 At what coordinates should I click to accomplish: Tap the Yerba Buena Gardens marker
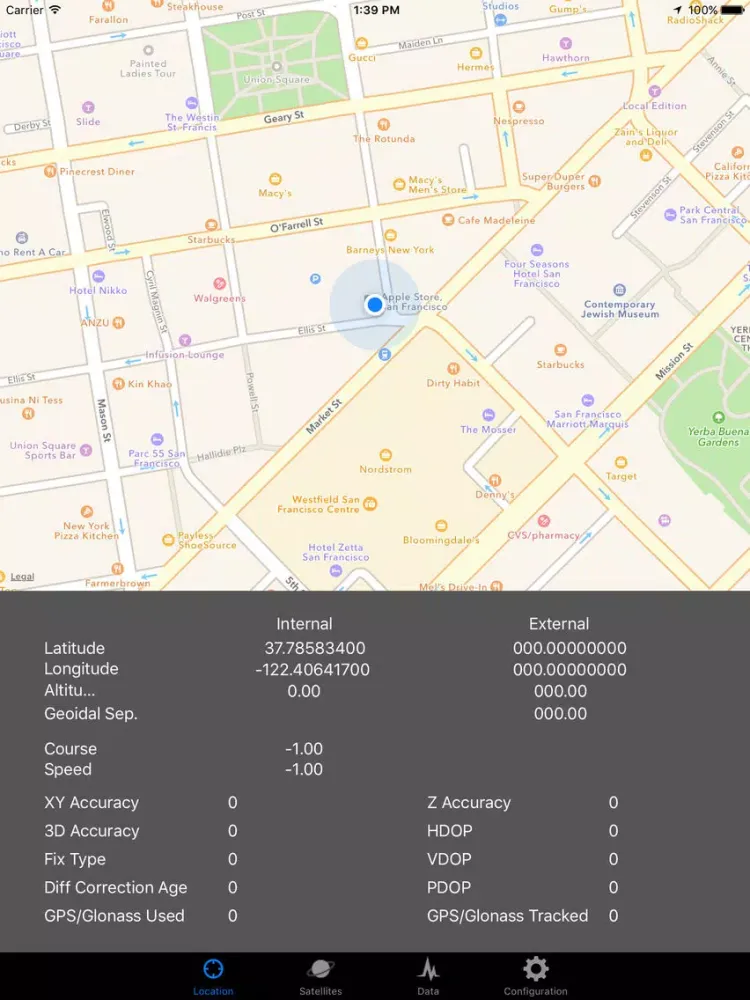pyautogui.click(x=718, y=418)
